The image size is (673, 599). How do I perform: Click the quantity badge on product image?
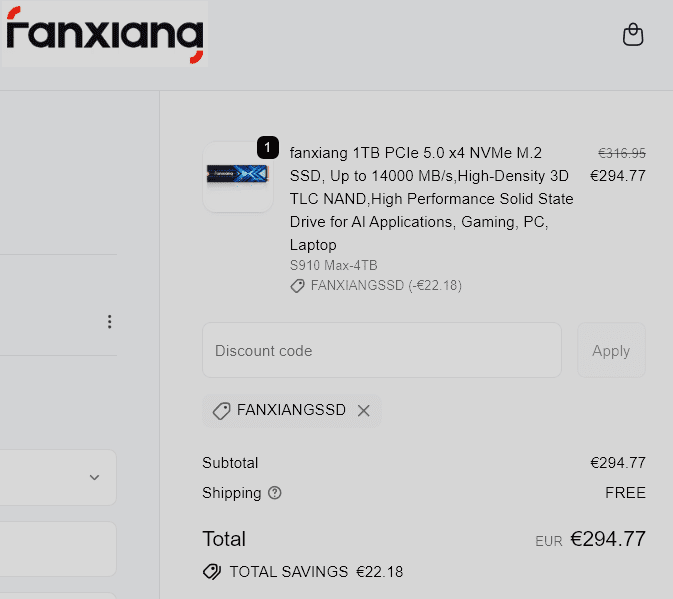(267, 147)
